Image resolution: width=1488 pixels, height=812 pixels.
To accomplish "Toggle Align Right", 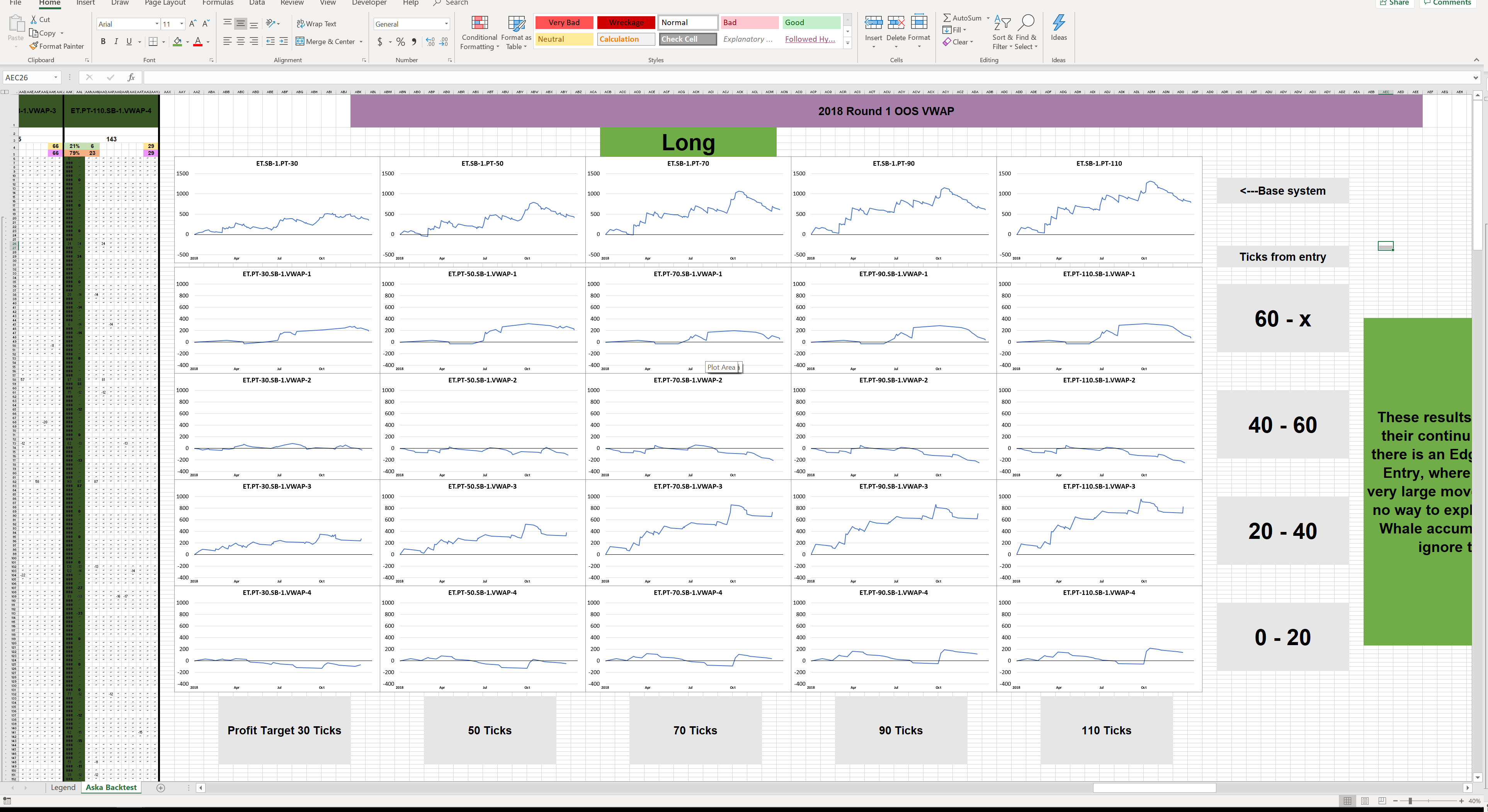I will click(x=254, y=42).
